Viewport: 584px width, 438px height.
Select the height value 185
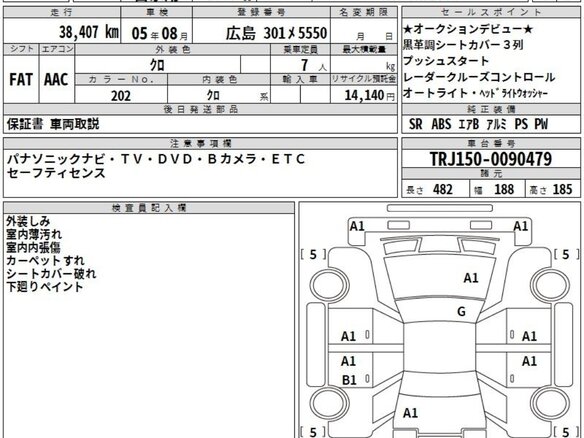[x=562, y=190]
